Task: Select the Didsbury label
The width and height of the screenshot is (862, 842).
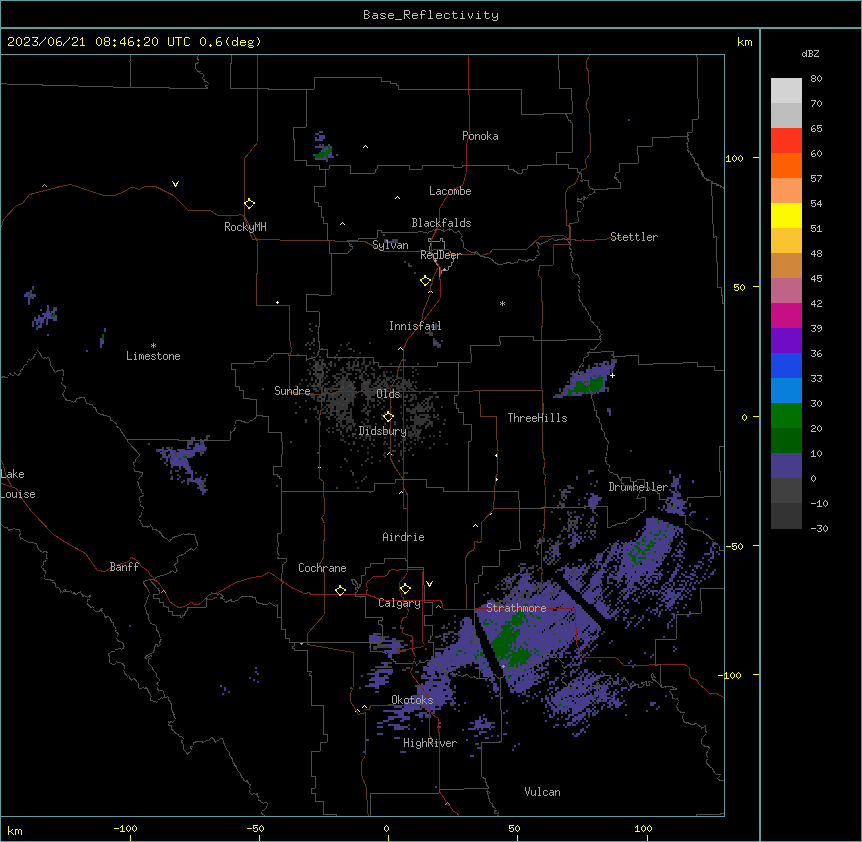Action: 383,431
